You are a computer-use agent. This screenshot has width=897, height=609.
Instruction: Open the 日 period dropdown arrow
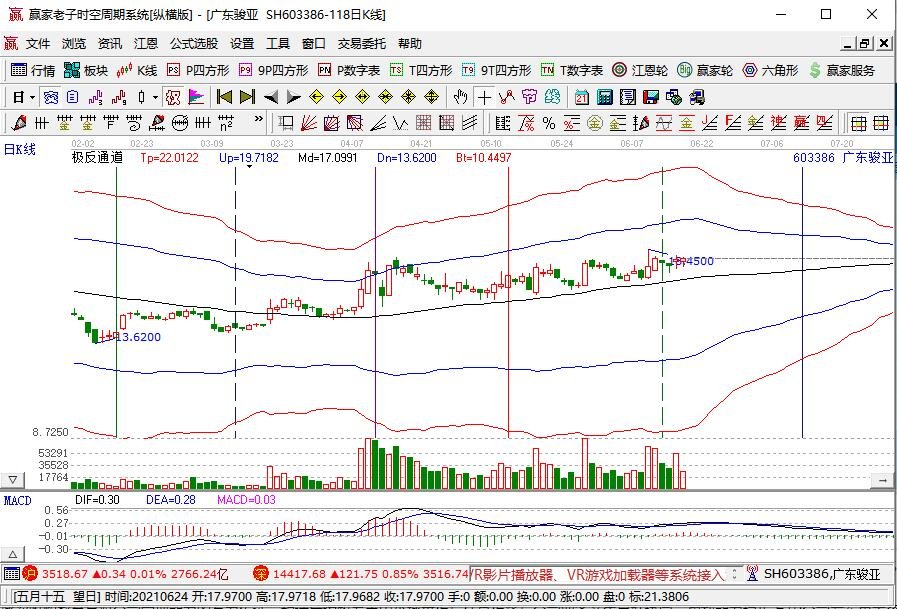point(33,98)
